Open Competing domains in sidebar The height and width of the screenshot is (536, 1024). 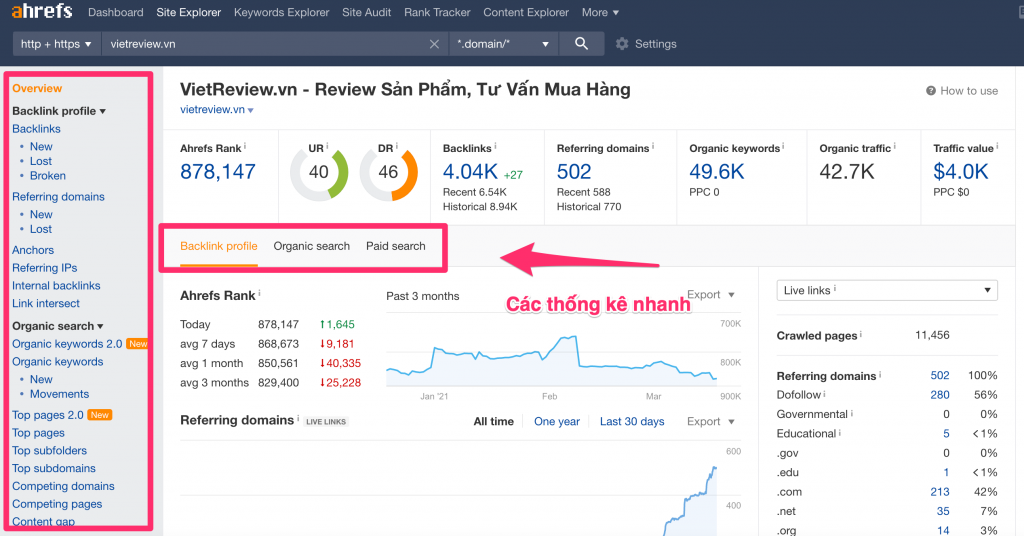click(x=63, y=486)
